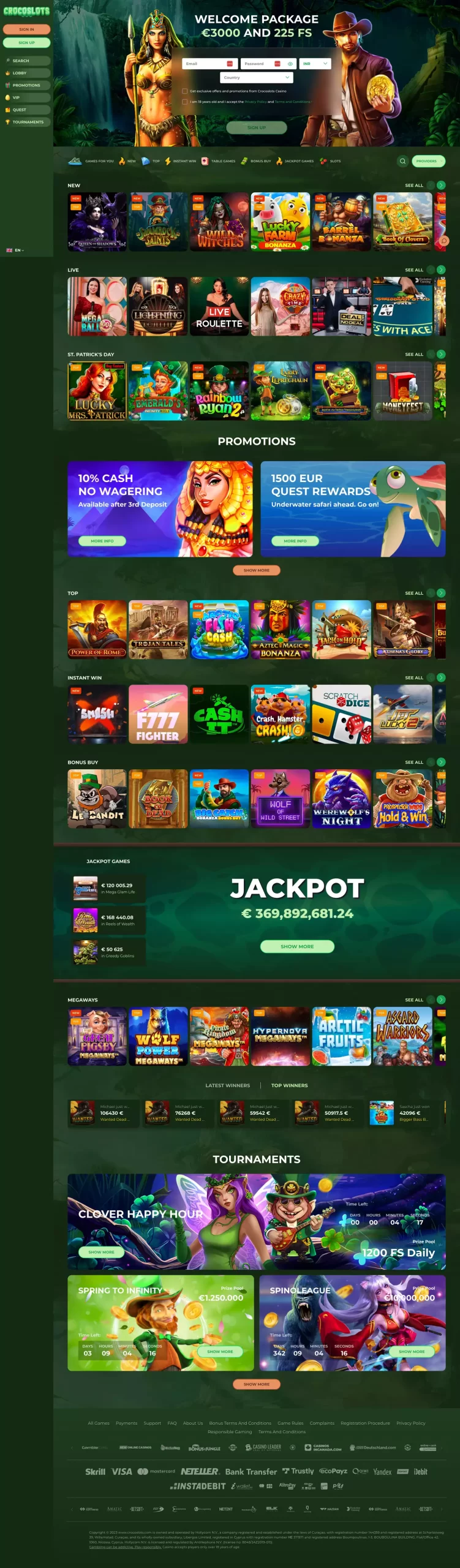Open the Providers dropdown button
This screenshot has width=460, height=1568.
click(x=428, y=161)
